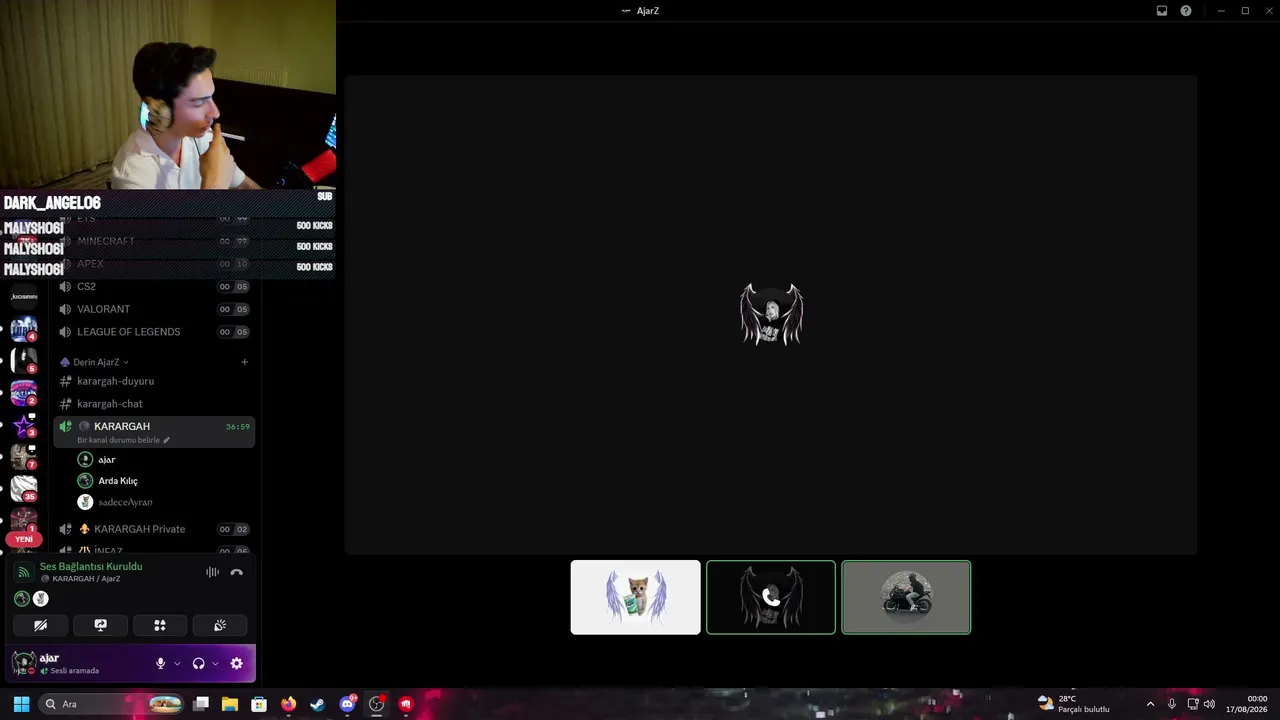Open OBS Studio taskbar icon
The width and height of the screenshot is (1280, 720).
coord(376,704)
